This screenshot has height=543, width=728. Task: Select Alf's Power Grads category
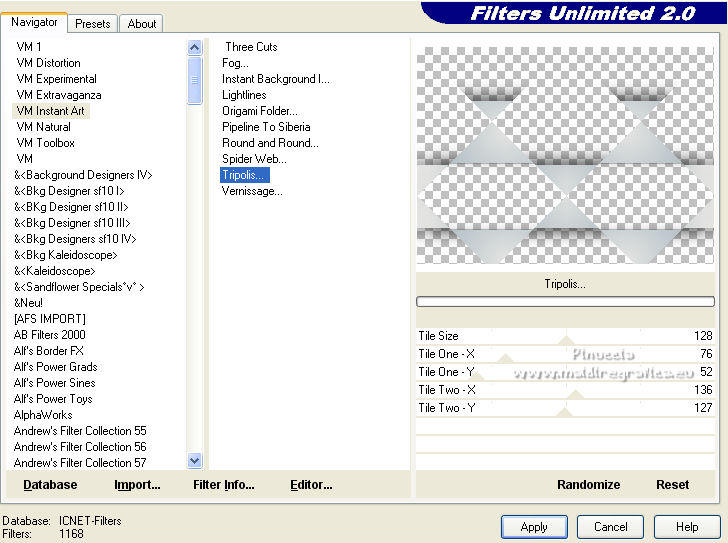click(x=56, y=367)
